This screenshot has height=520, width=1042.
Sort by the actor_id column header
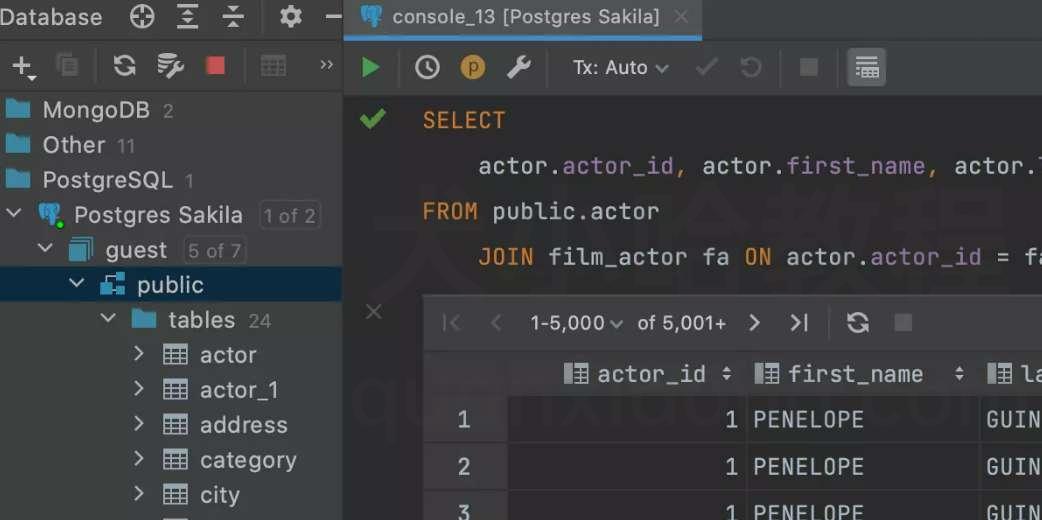point(648,374)
